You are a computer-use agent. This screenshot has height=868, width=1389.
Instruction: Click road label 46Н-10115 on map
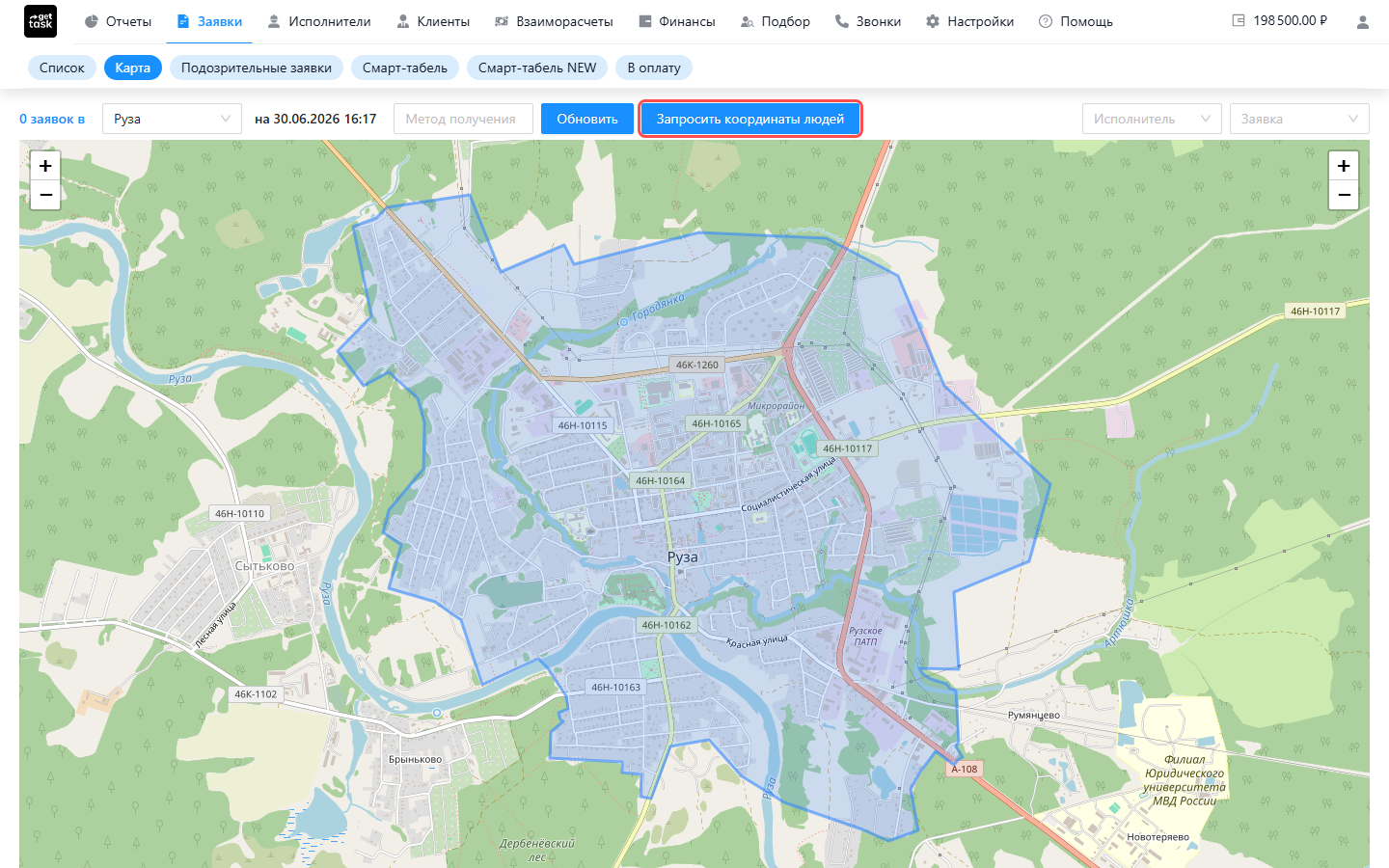point(583,425)
